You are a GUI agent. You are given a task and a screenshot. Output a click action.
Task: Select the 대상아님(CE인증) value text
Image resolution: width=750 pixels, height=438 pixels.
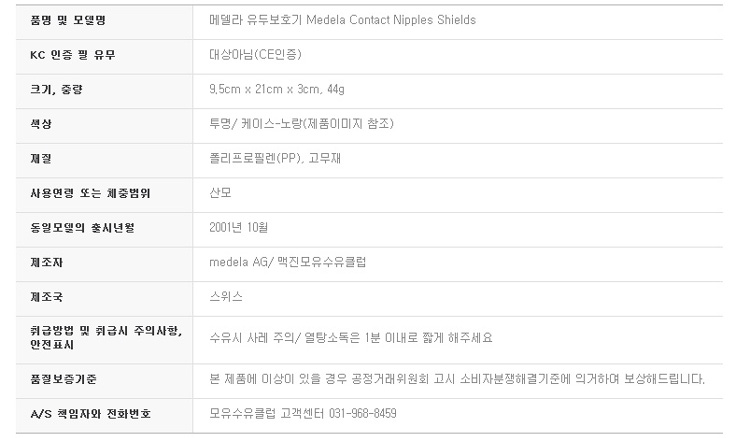pyautogui.click(x=255, y=55)
